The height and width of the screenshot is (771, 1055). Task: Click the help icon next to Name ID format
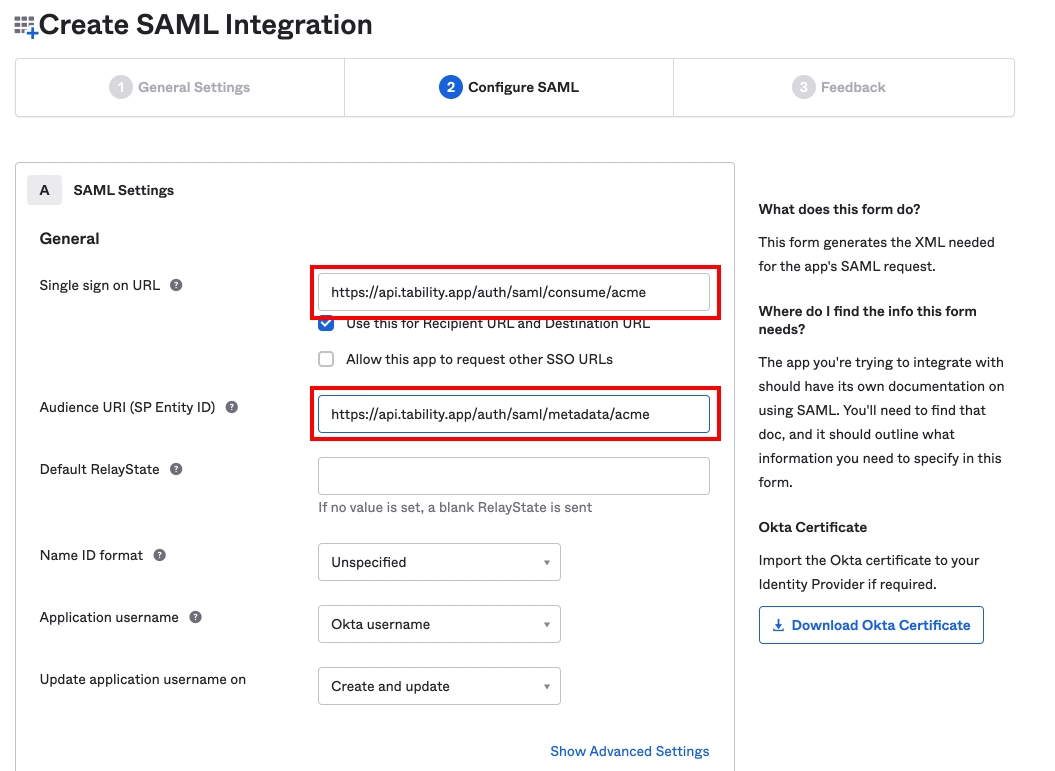(x=159, y=555)
